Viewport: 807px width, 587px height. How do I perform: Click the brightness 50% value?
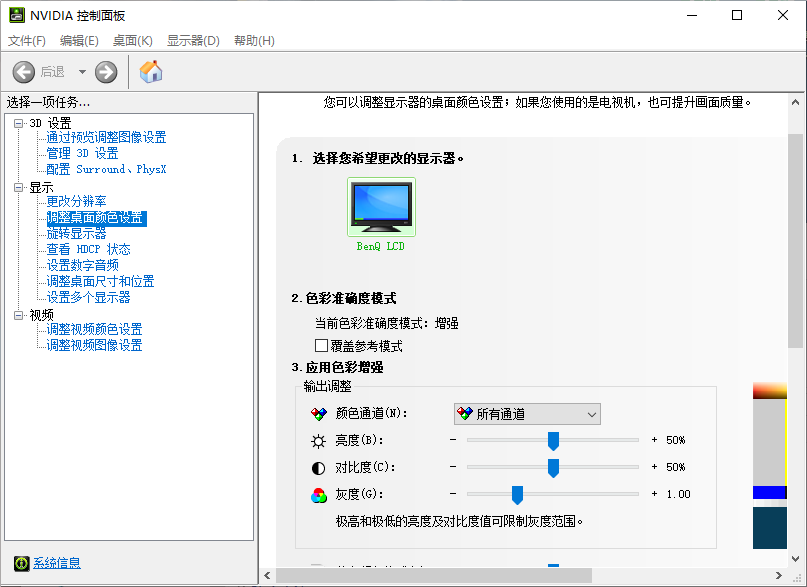(x=676, y=440)
